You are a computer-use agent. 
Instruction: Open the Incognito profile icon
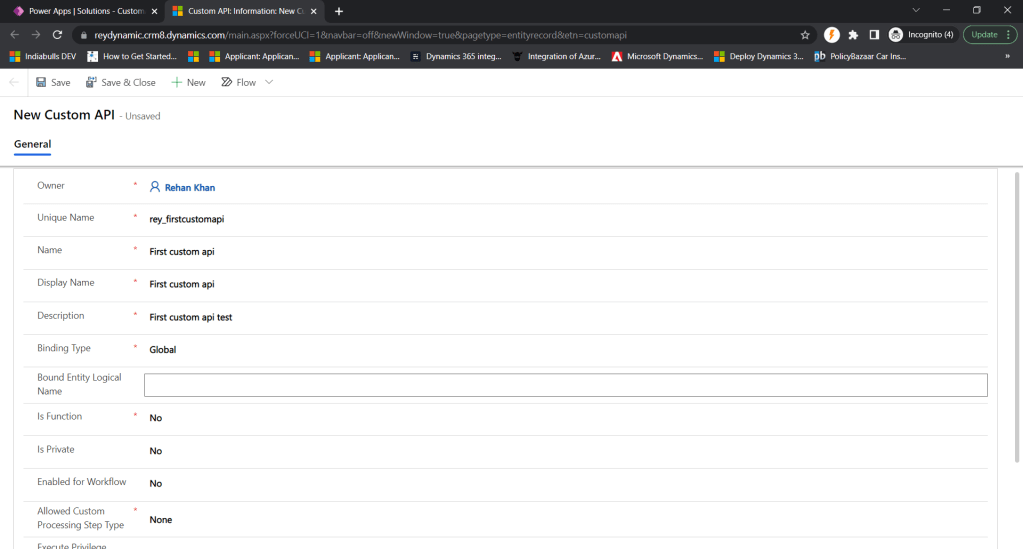(896, 34)
